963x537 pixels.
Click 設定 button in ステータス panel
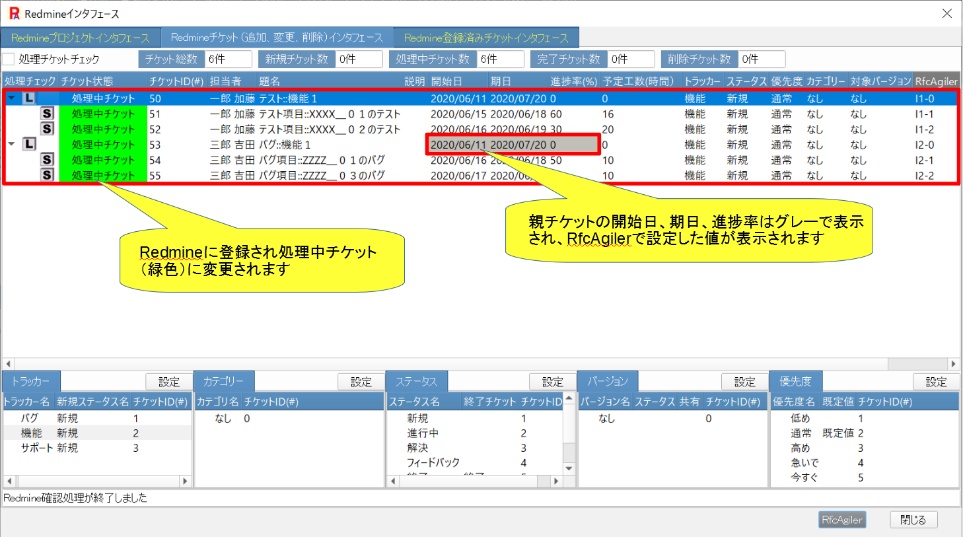(x=553, y=382)
